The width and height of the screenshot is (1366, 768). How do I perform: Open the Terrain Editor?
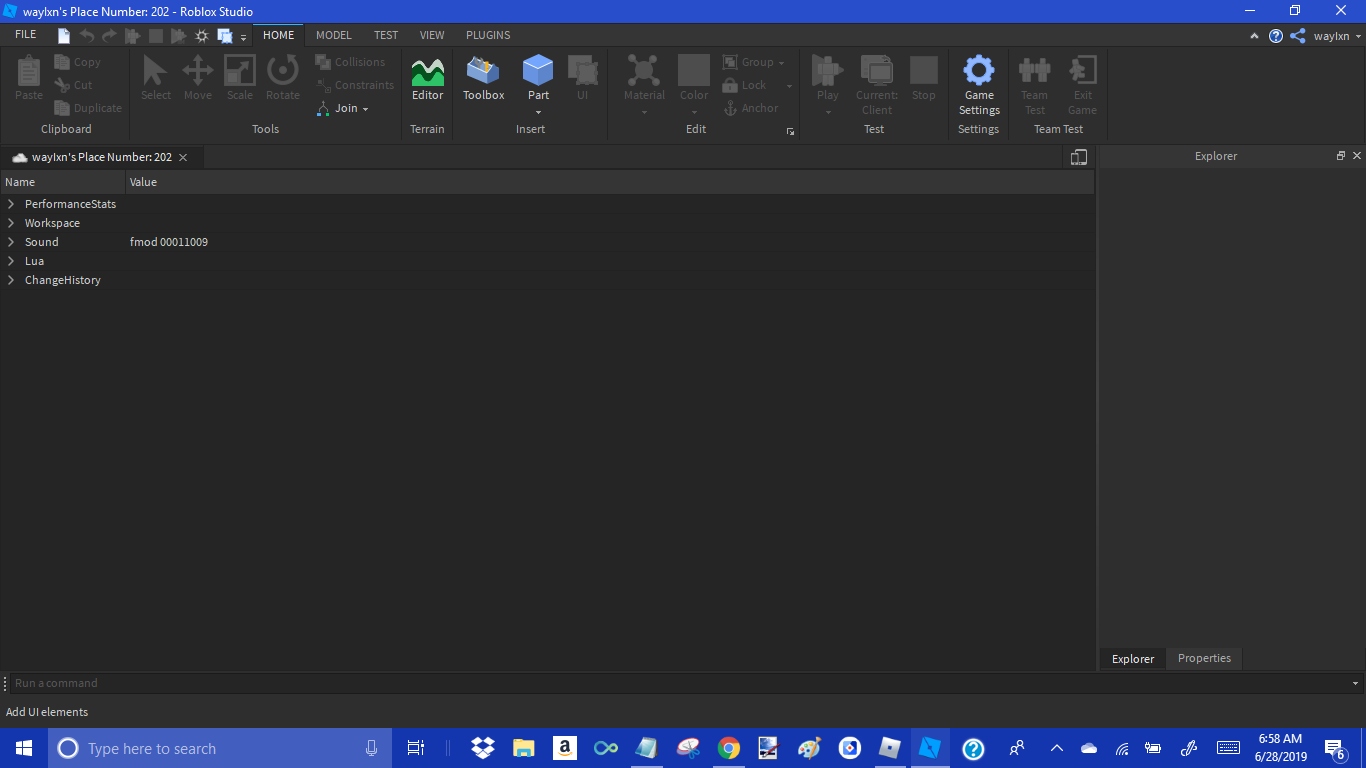[427, 78]
